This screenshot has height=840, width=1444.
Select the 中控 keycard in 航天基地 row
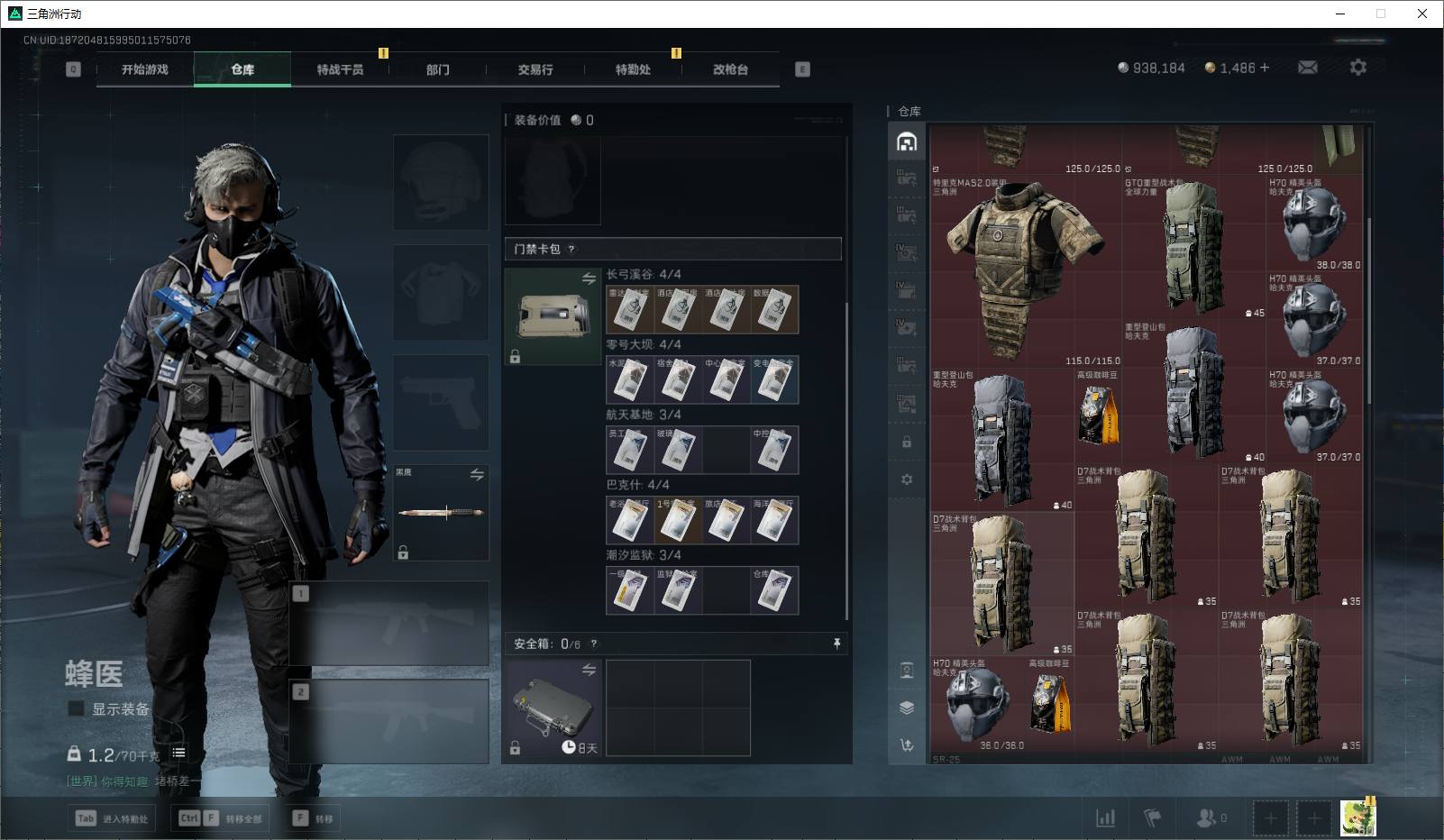pos(774,450)
